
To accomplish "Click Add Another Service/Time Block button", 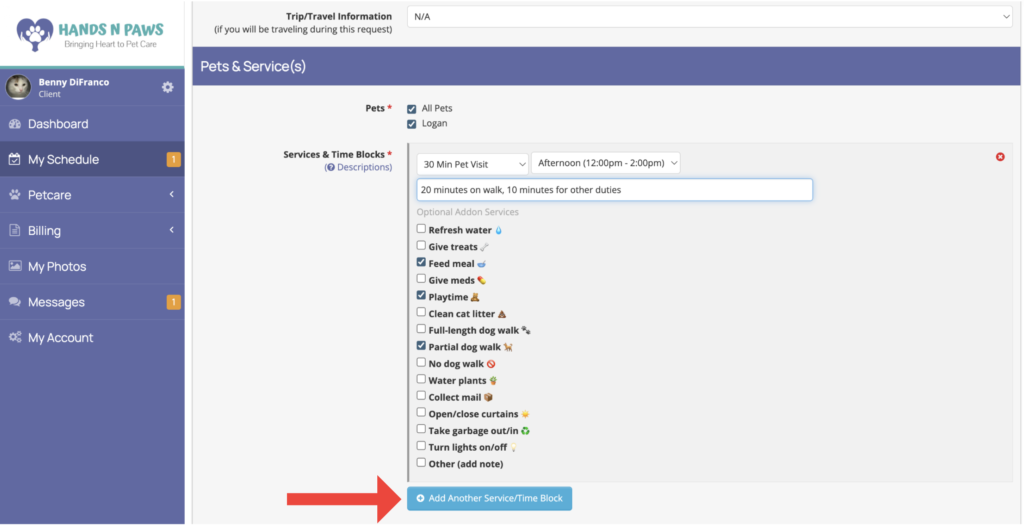I will [489, 498].
